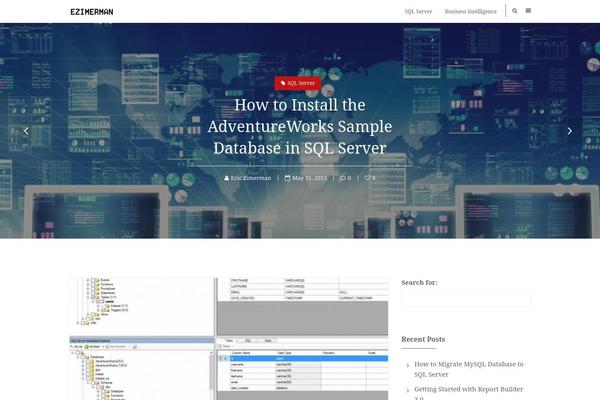Screen dimensions: 600x400
Task: Open the EZIMERMAN site logo
Action: click(92, 12)
